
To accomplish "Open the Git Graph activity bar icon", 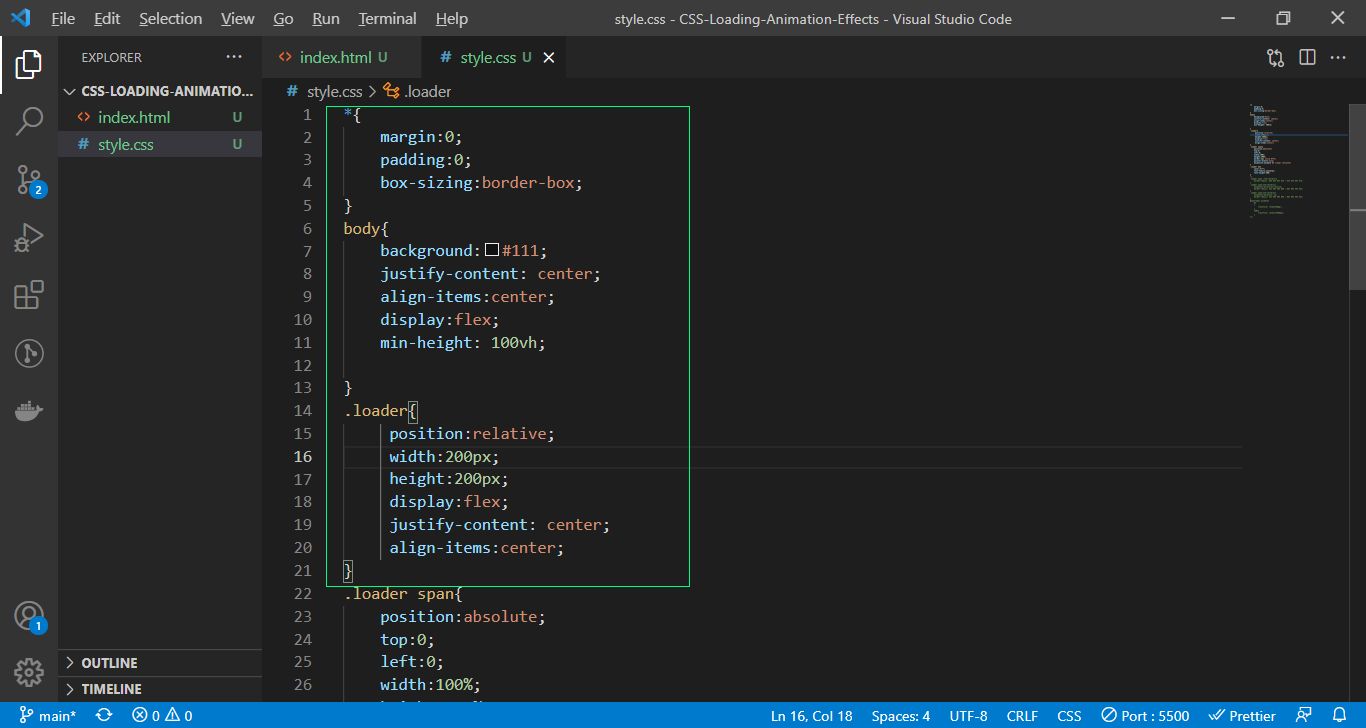I will (x=29, y=353).
